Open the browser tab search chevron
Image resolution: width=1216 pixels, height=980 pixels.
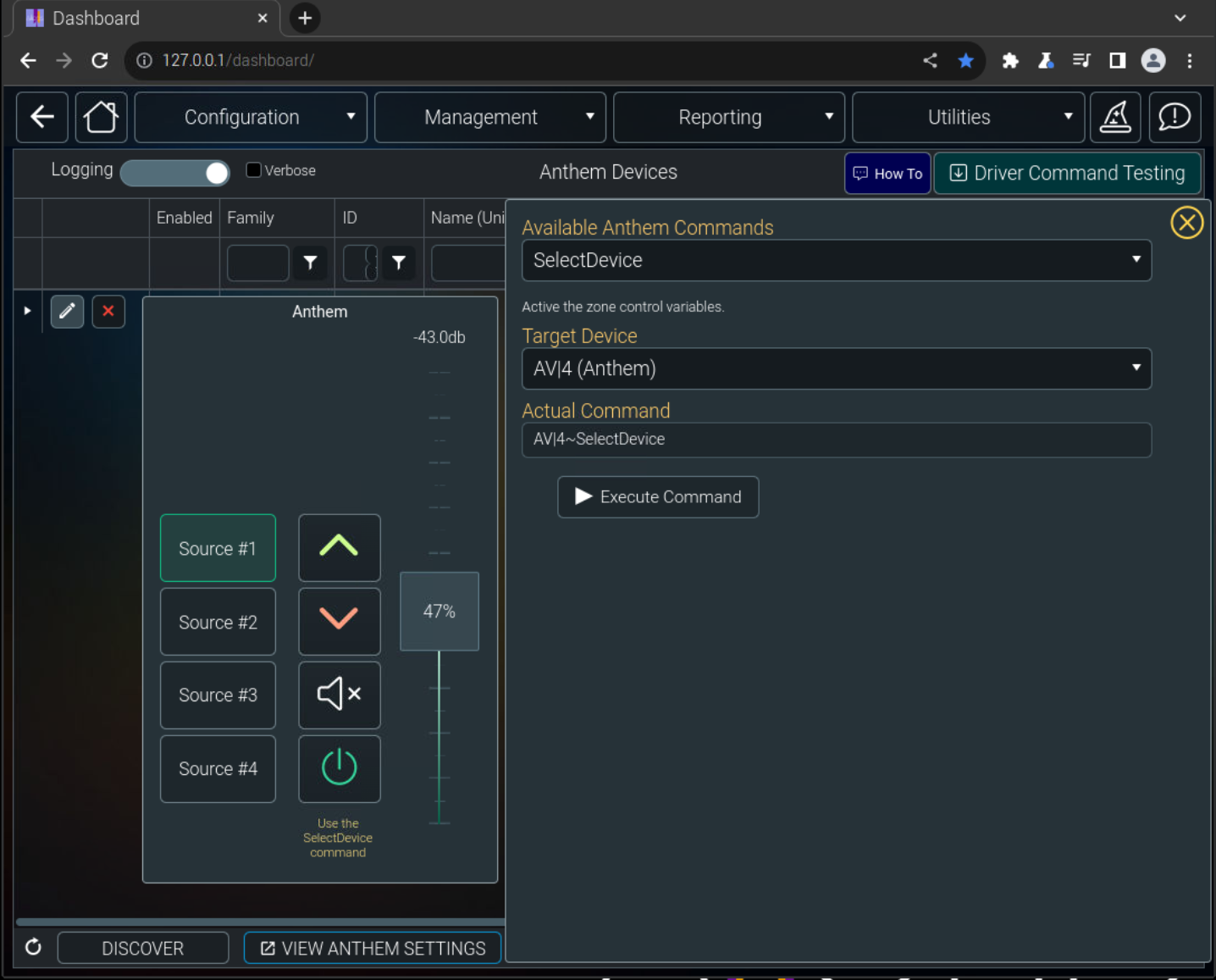[x=1180, y=18]
